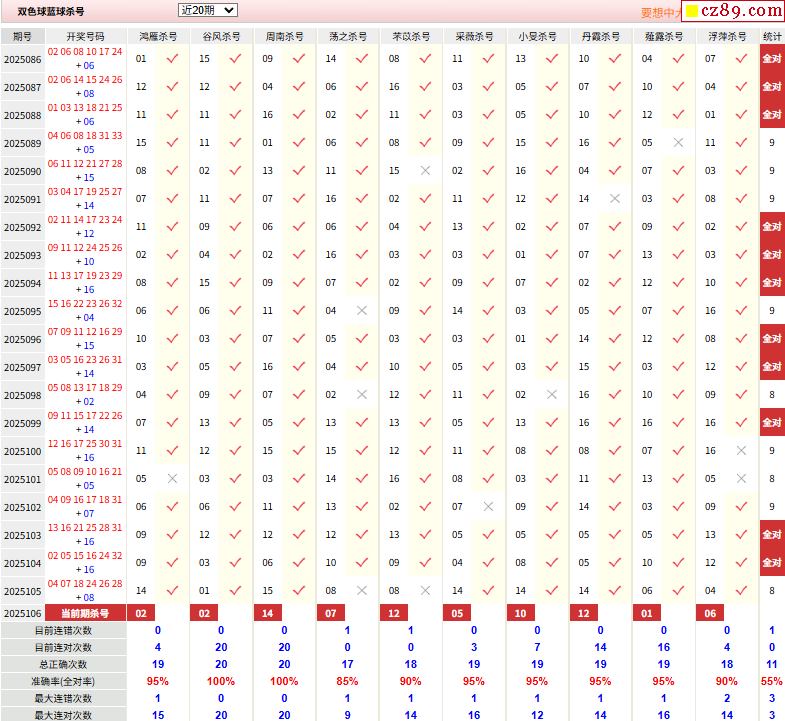Click the check mark in 2025086 鸿雁杀号
The image size is (785, 721).
(172, 59)
